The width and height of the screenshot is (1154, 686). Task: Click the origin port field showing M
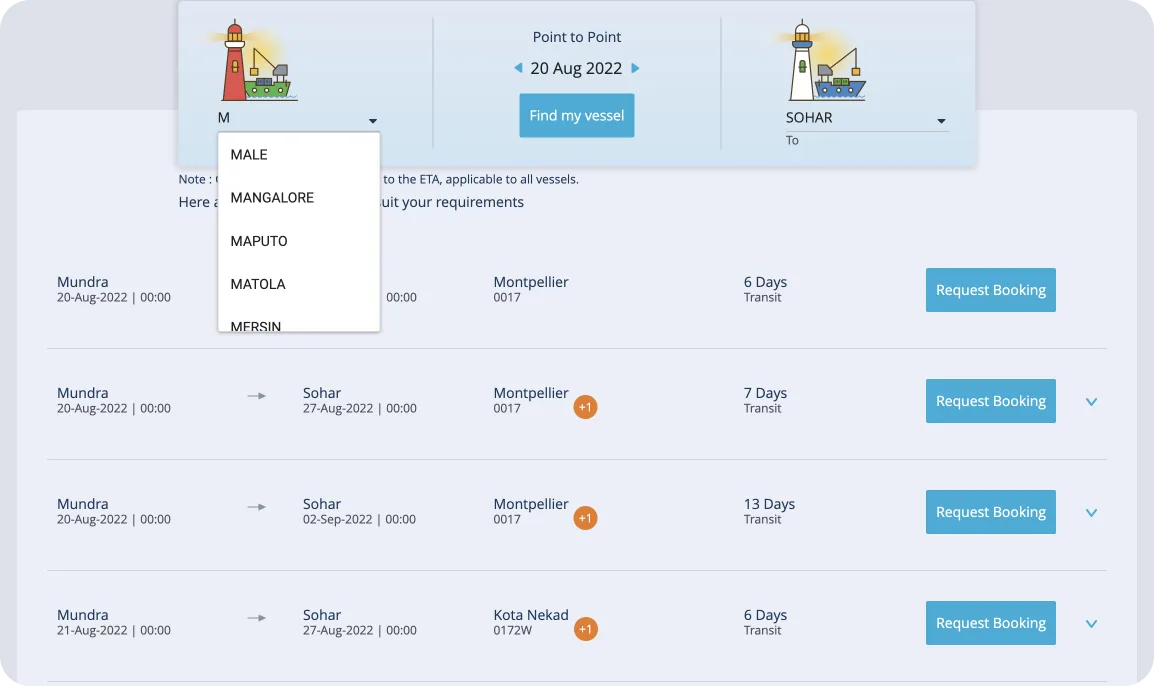click(298, 118)
